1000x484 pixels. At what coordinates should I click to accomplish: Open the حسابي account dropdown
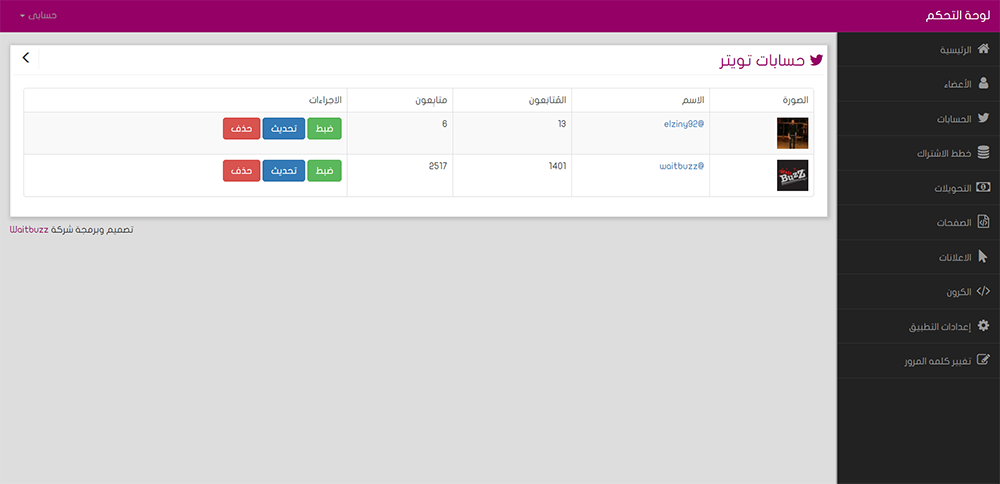coord(38,15)
